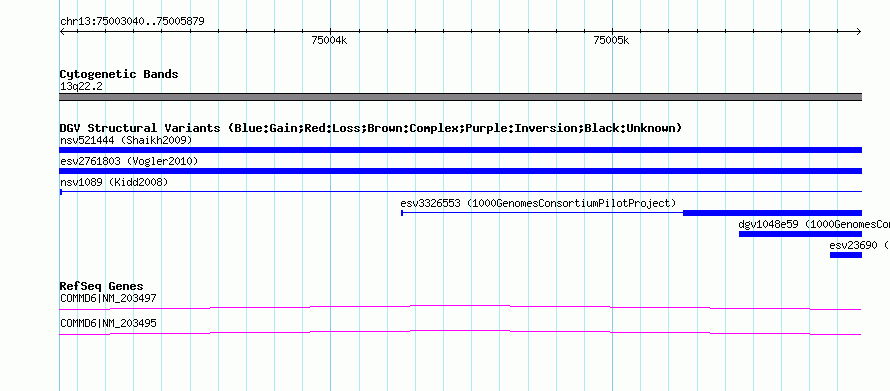Click the pink COMMD6|NM_203495 transcript line
Image resolution: width=890 pixels, height=391 pixels.
460,332
